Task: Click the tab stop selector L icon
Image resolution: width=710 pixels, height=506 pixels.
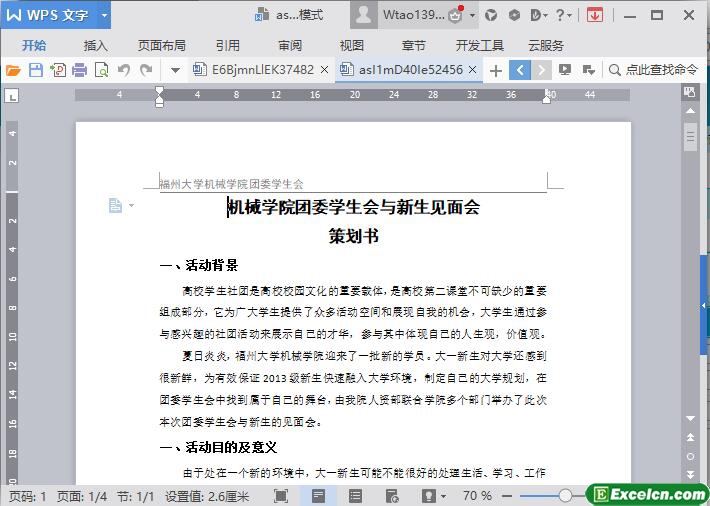Action: (12, 96)
